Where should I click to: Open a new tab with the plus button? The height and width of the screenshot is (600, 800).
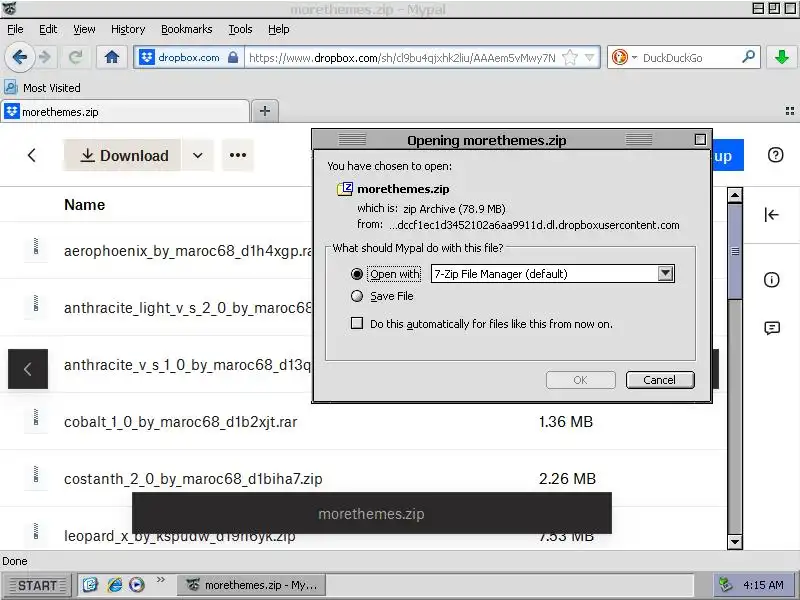click(x=265, y=111)
